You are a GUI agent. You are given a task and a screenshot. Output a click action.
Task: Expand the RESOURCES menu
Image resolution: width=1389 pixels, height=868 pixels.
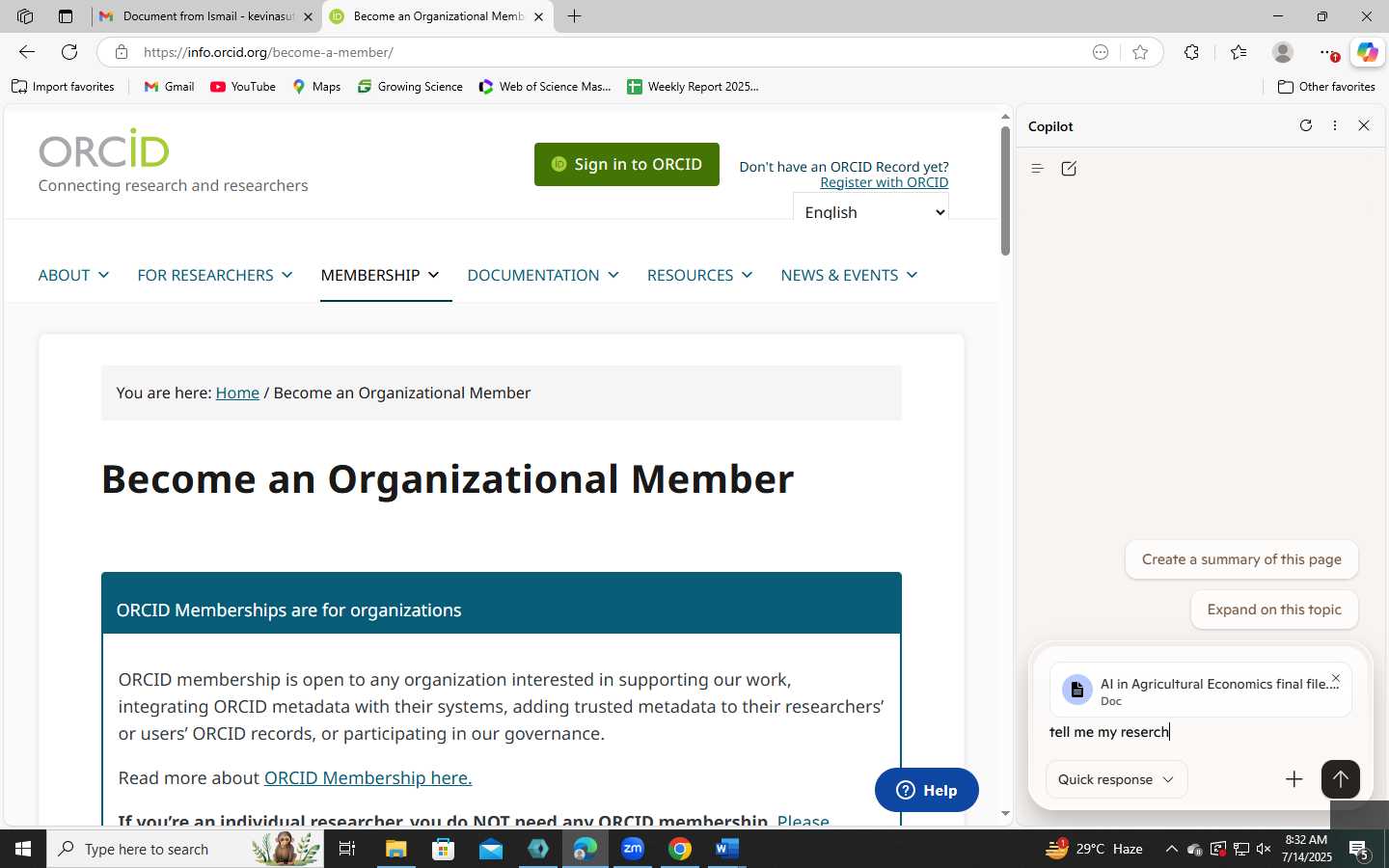click(x=700, y=275)
